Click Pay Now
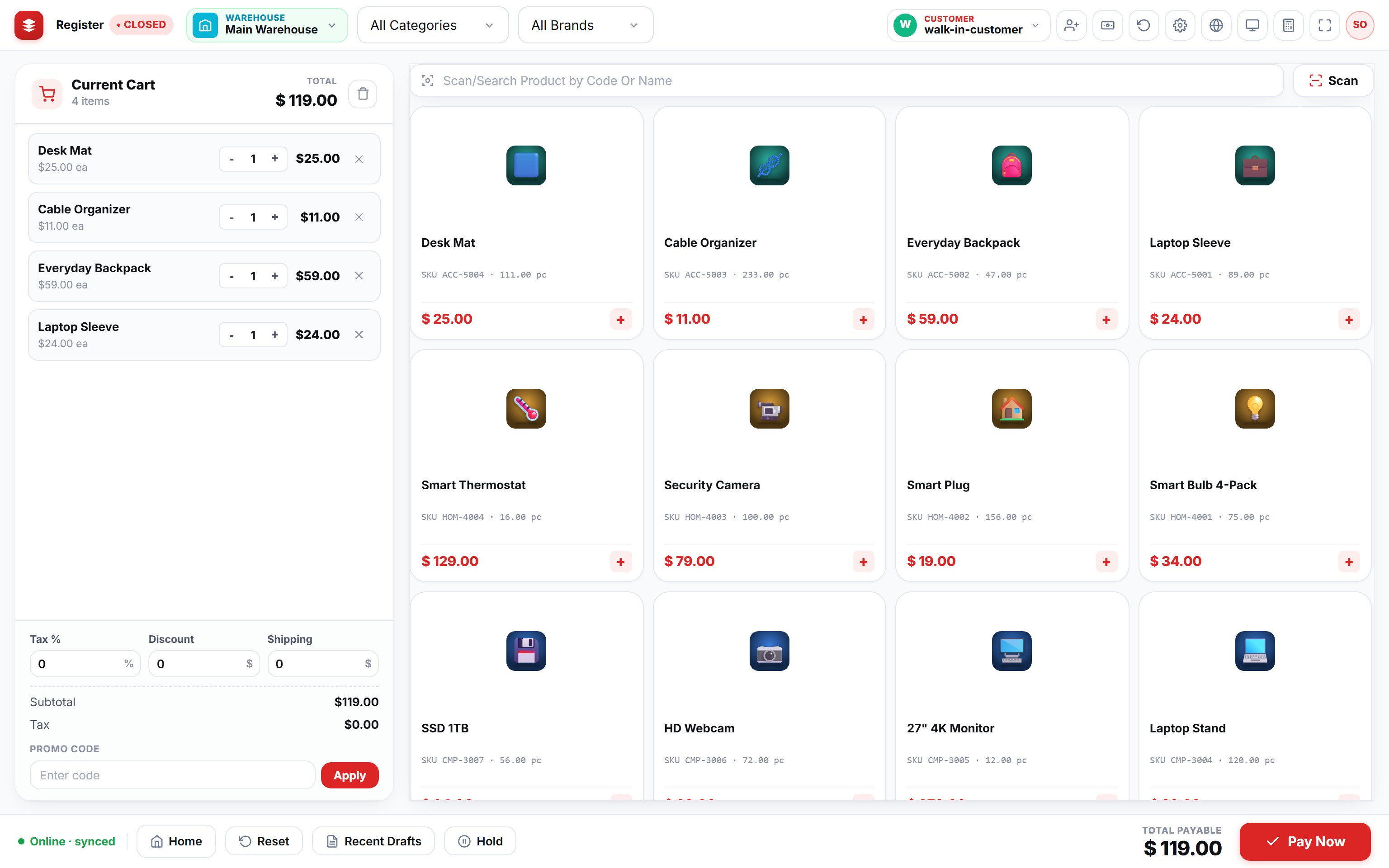1389x868 pixels. 1305,842
